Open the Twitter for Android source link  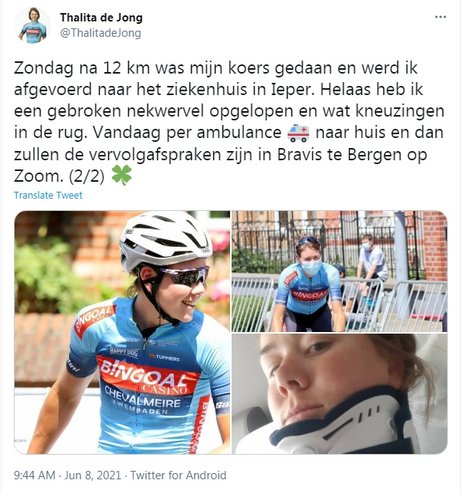(178, 475)
